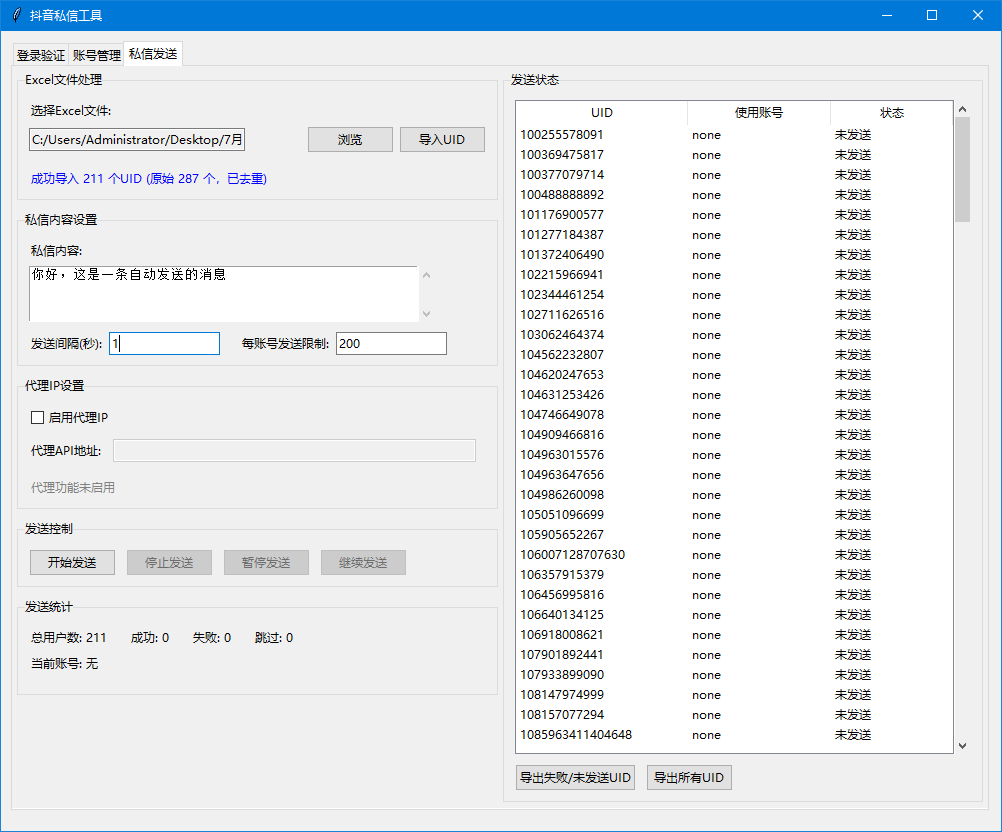This screenshot has width=1002, height=832.
Task: Select row with UID 104963647656
Action: (734, 475)
